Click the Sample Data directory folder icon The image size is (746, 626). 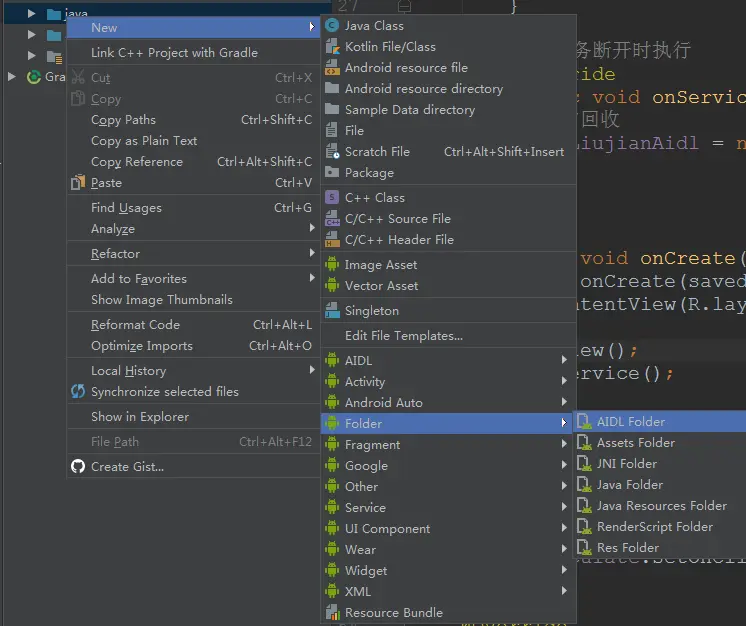pos(332,109)
